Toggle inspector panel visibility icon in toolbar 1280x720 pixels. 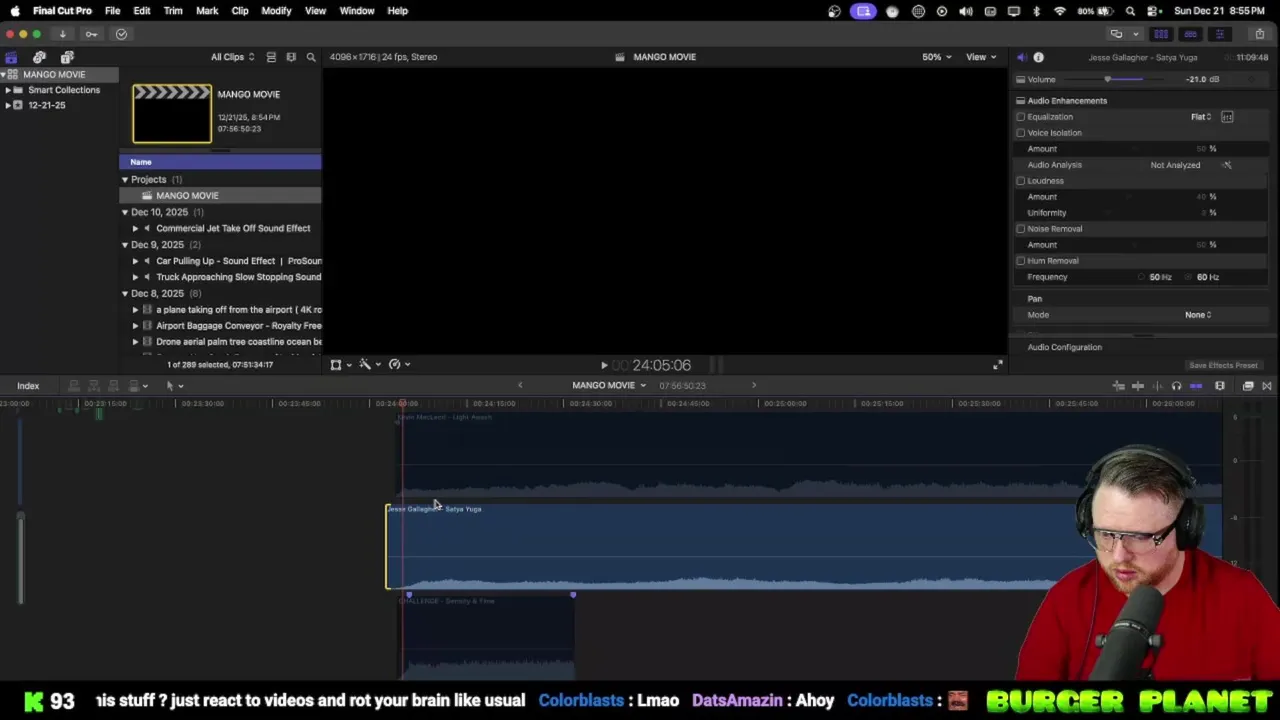[1219, 34]
